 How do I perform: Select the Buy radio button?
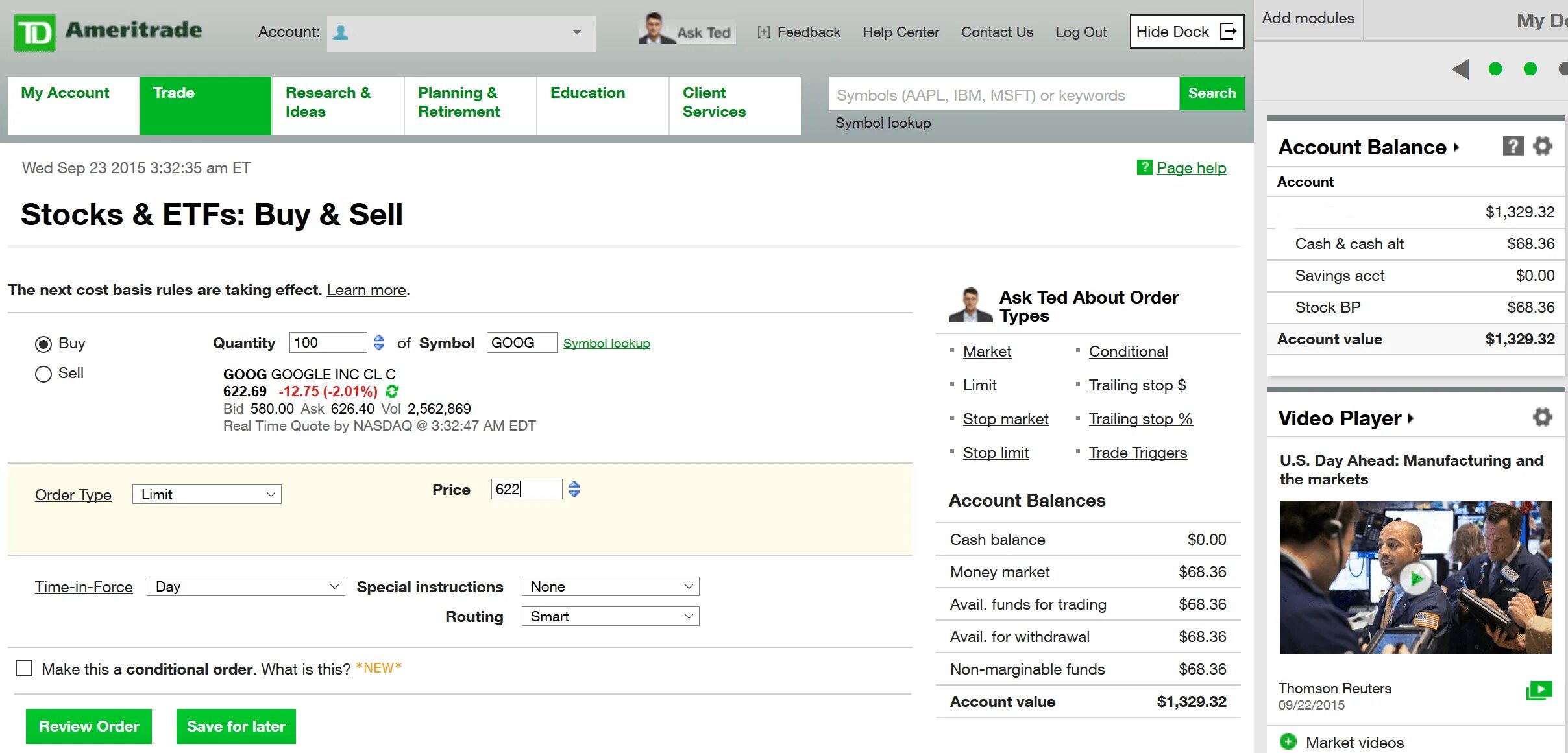(x=43, y=344)
